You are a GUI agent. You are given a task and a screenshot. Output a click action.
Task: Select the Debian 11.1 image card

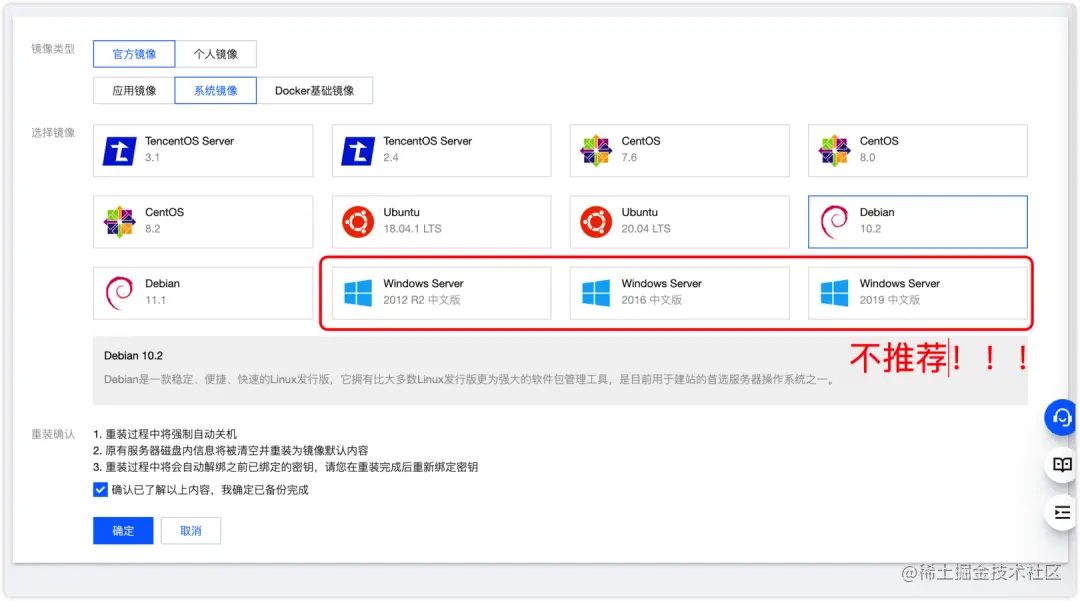pyautogui.click(x=203, y=293)
